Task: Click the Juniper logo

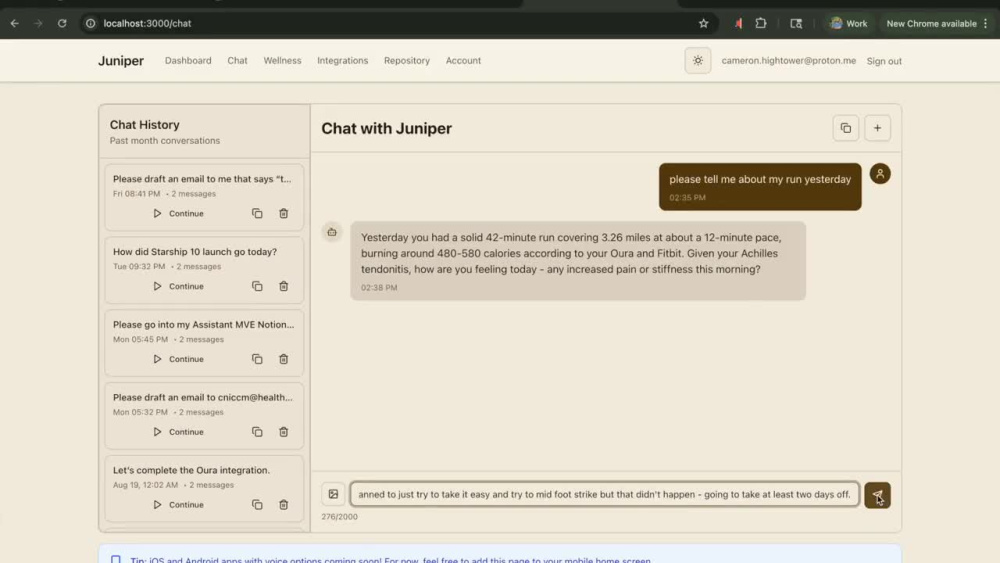Action: (x=121, y=61)
